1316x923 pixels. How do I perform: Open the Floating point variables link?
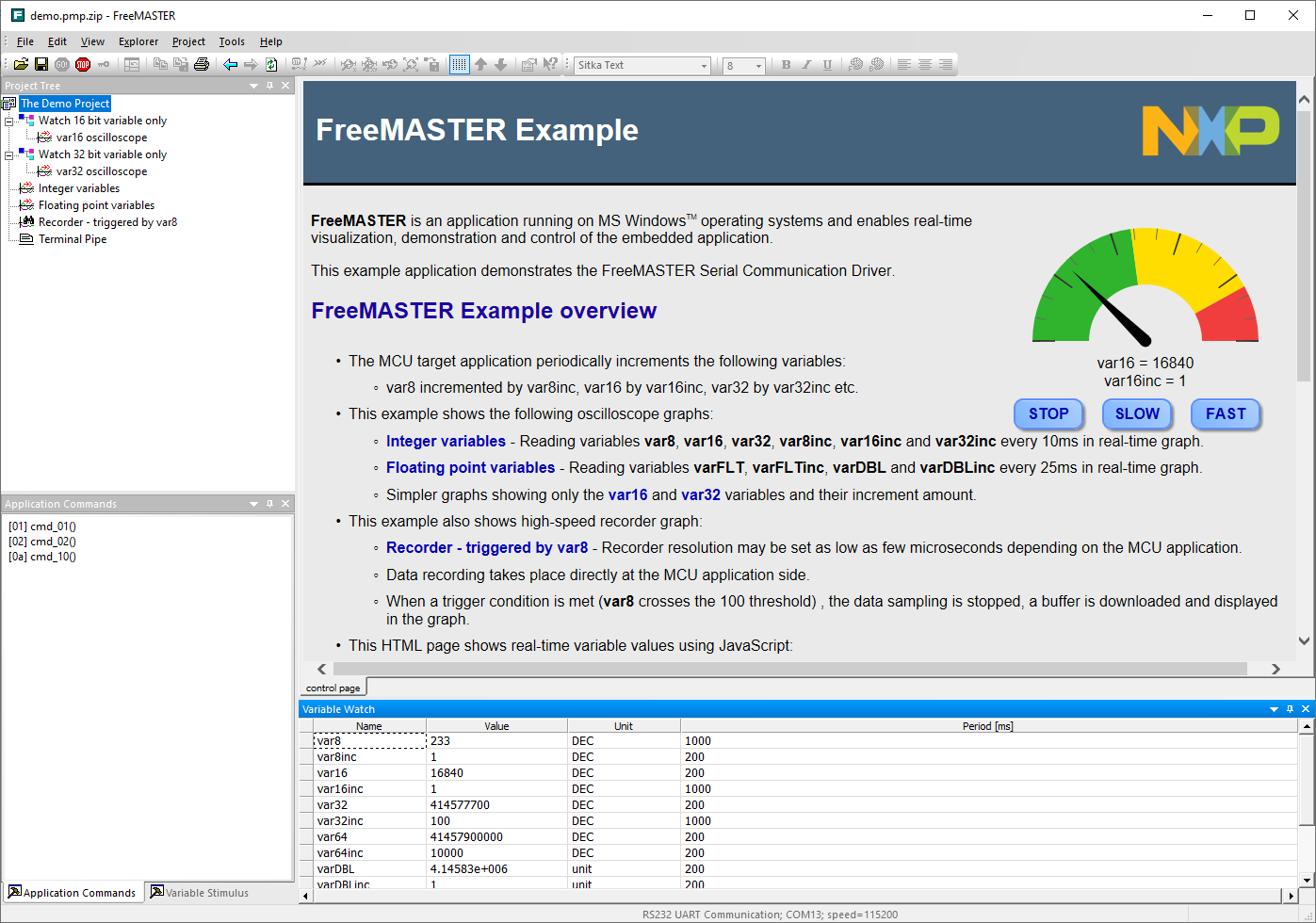pyautogui.click(x=470, y=467)
